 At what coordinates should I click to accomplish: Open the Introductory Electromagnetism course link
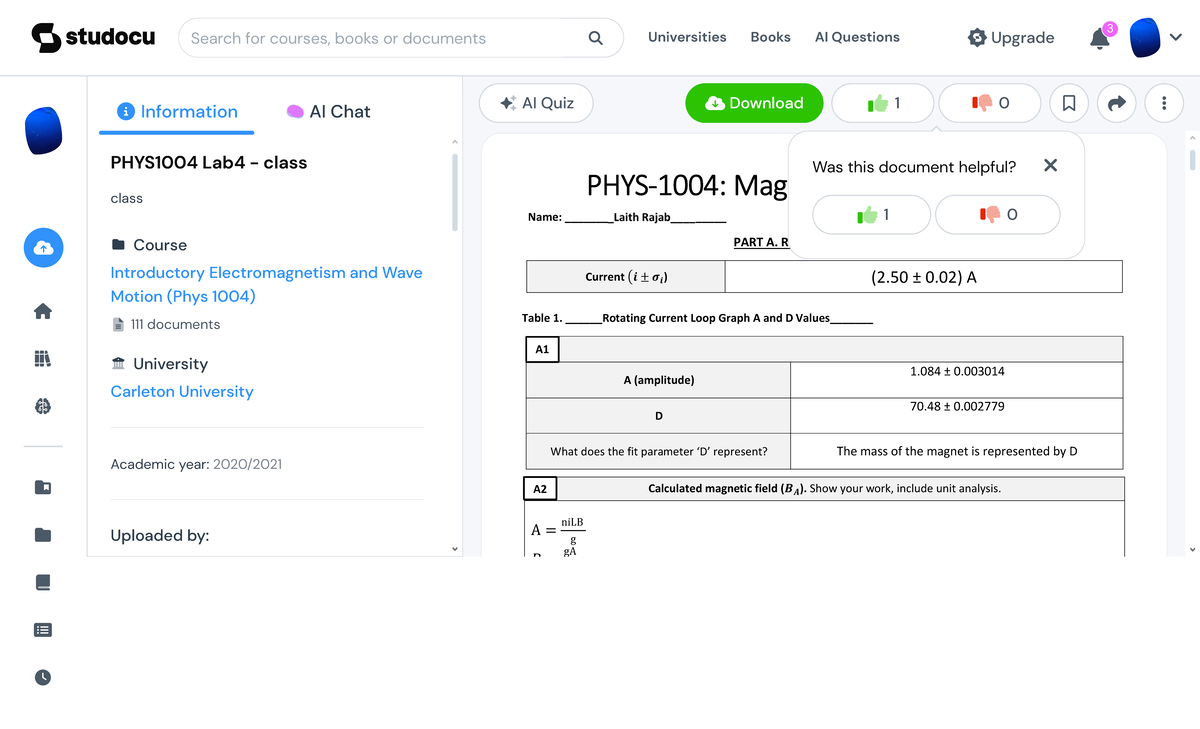click(x=265, y=272)
